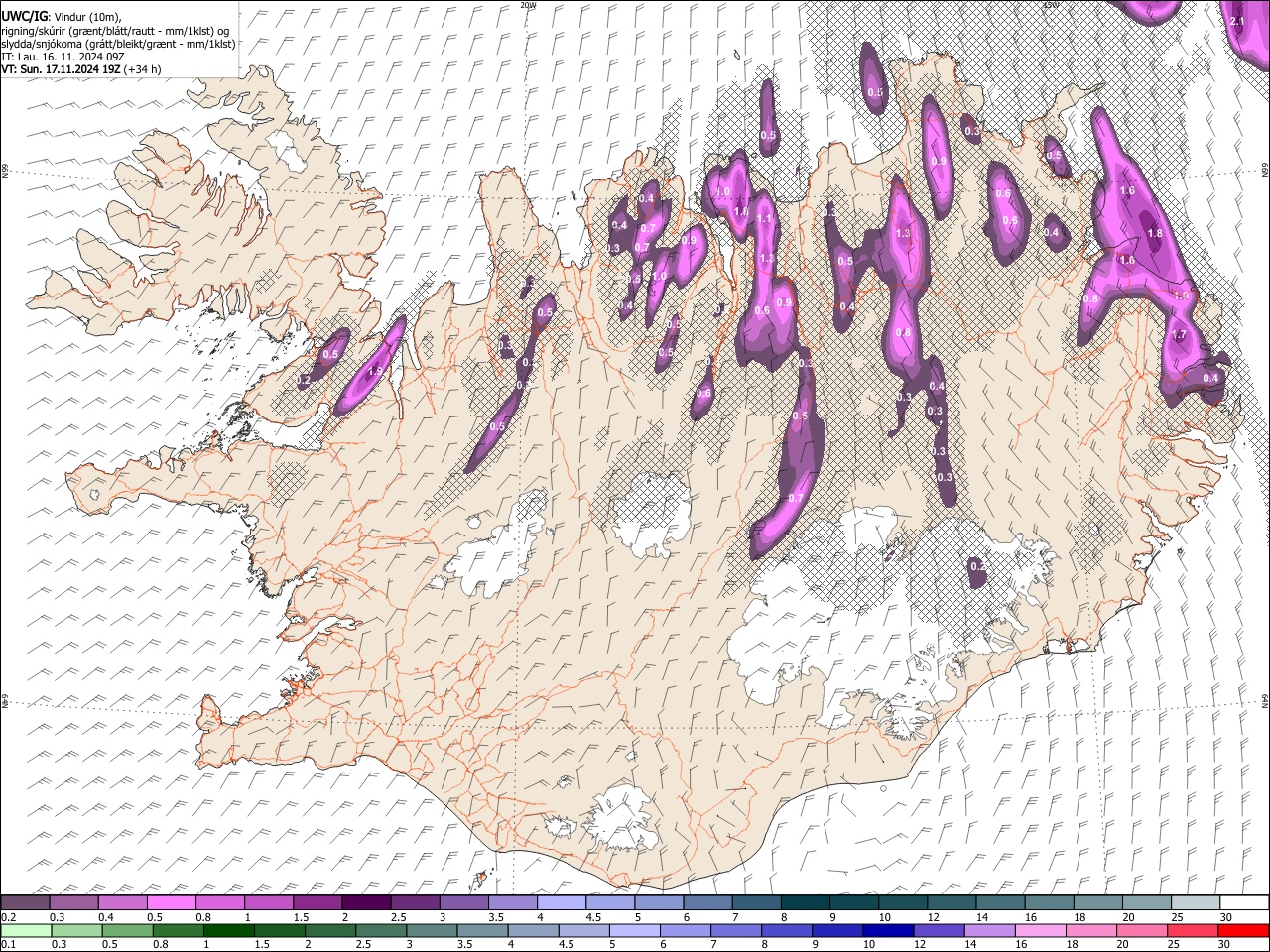The image size is (1270, 952).
Task: Select the dusky purple swatch labeled 0.2
Action: (25, 902)
